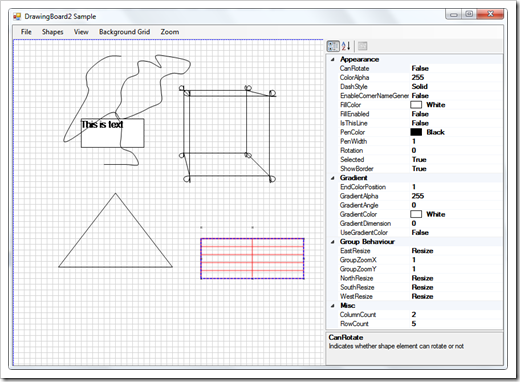Click the GroupZoomY property label
This screenshot has width=520, height=382.
[358, 269]
